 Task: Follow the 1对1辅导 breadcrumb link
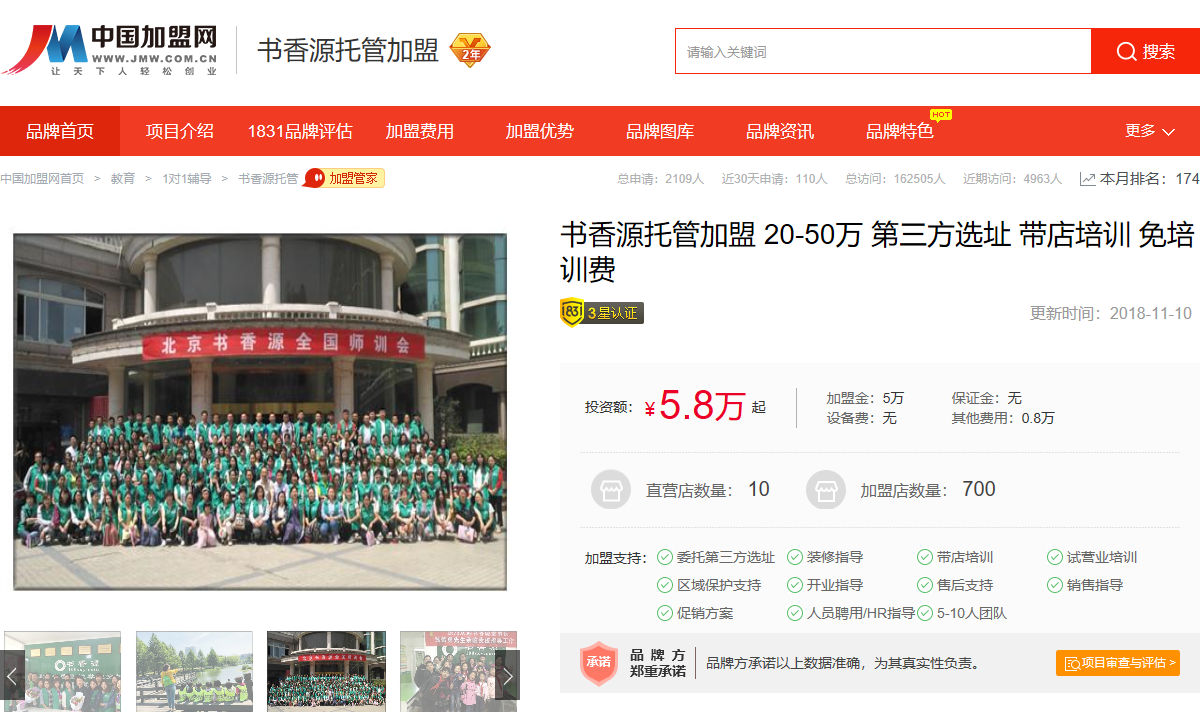pos(187,179)
